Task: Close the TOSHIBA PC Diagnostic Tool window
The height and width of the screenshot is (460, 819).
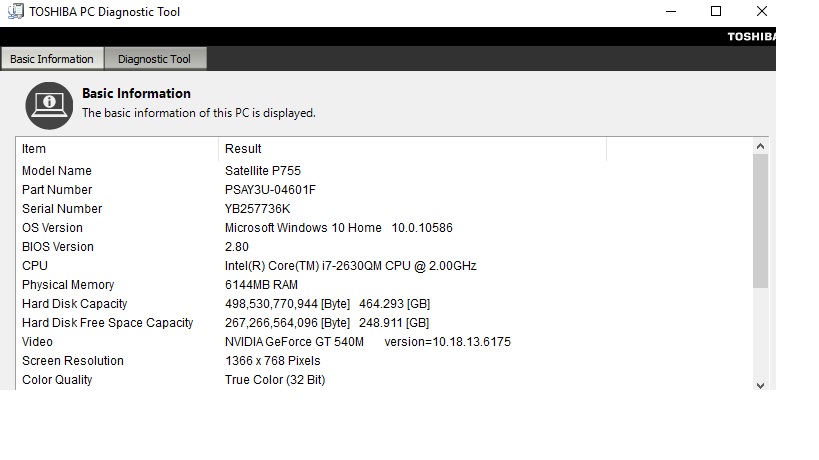Action: pyautogui.click(x=762, y=11)
